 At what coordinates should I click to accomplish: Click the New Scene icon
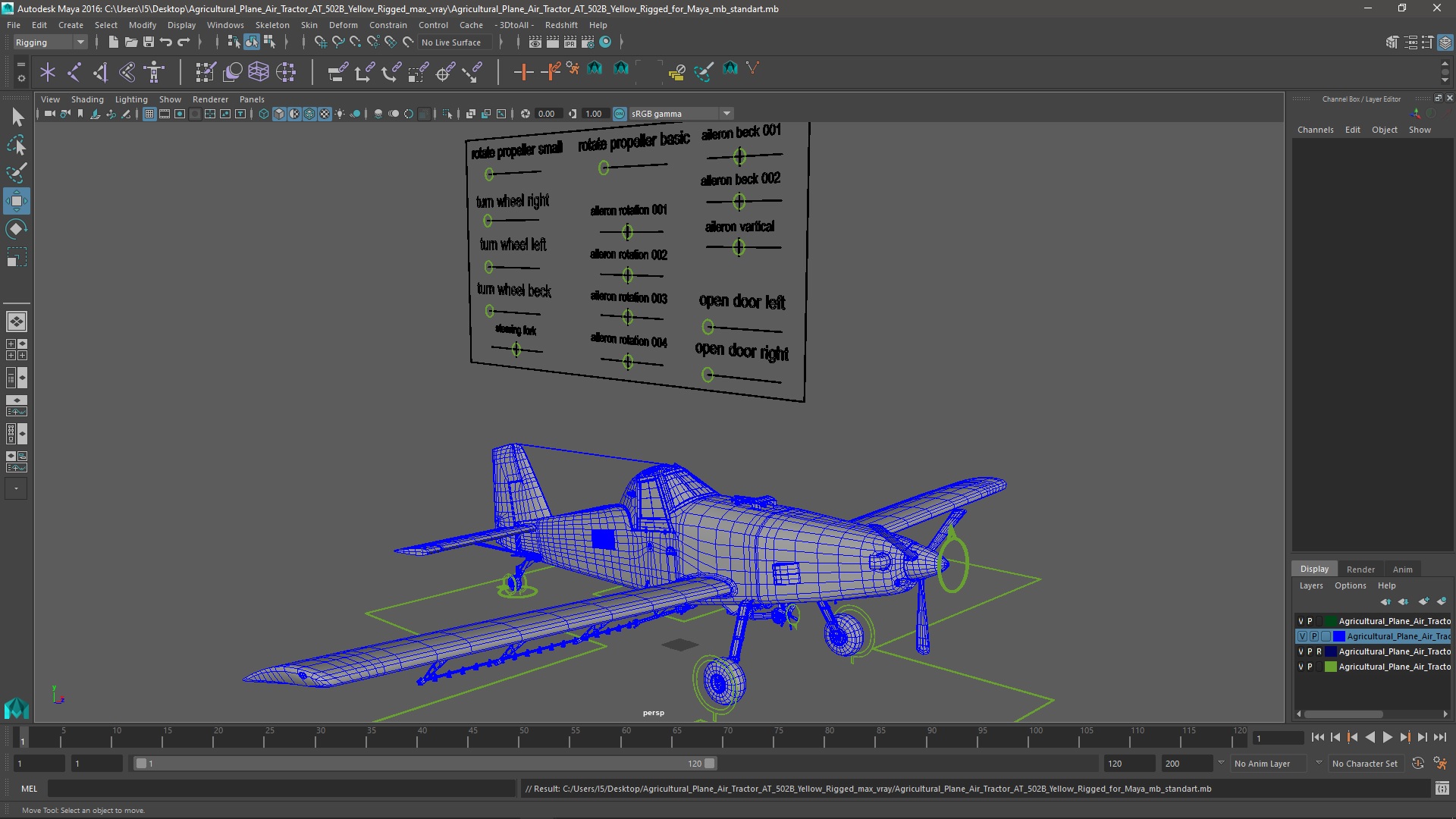click(x=113, y=42)
